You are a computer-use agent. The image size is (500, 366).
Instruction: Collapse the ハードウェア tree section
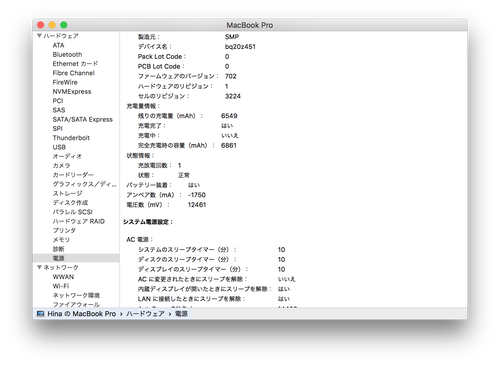tap(39, 36)
